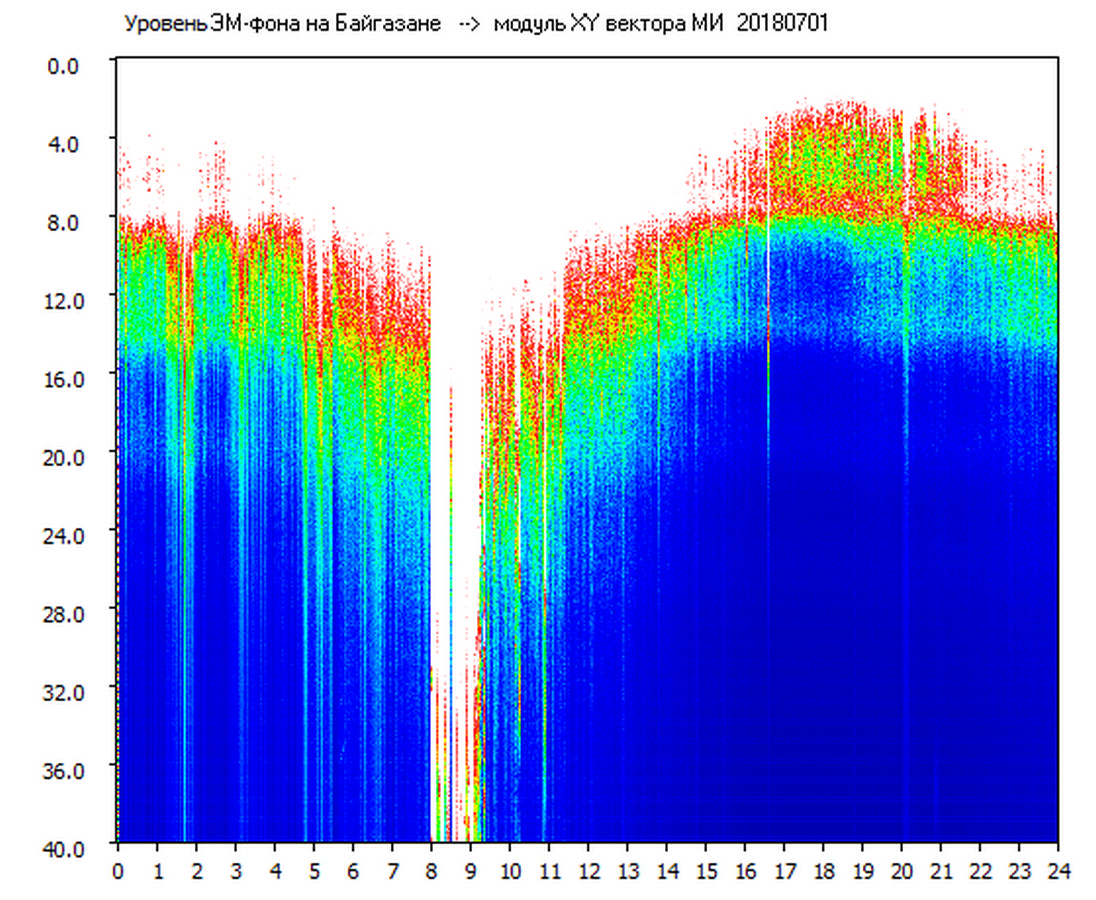Image resolution: width=1096 pixels, height=900 pixels.
Task: Click the thin light vertical line above hour 20
Action: tap(904, 400)
